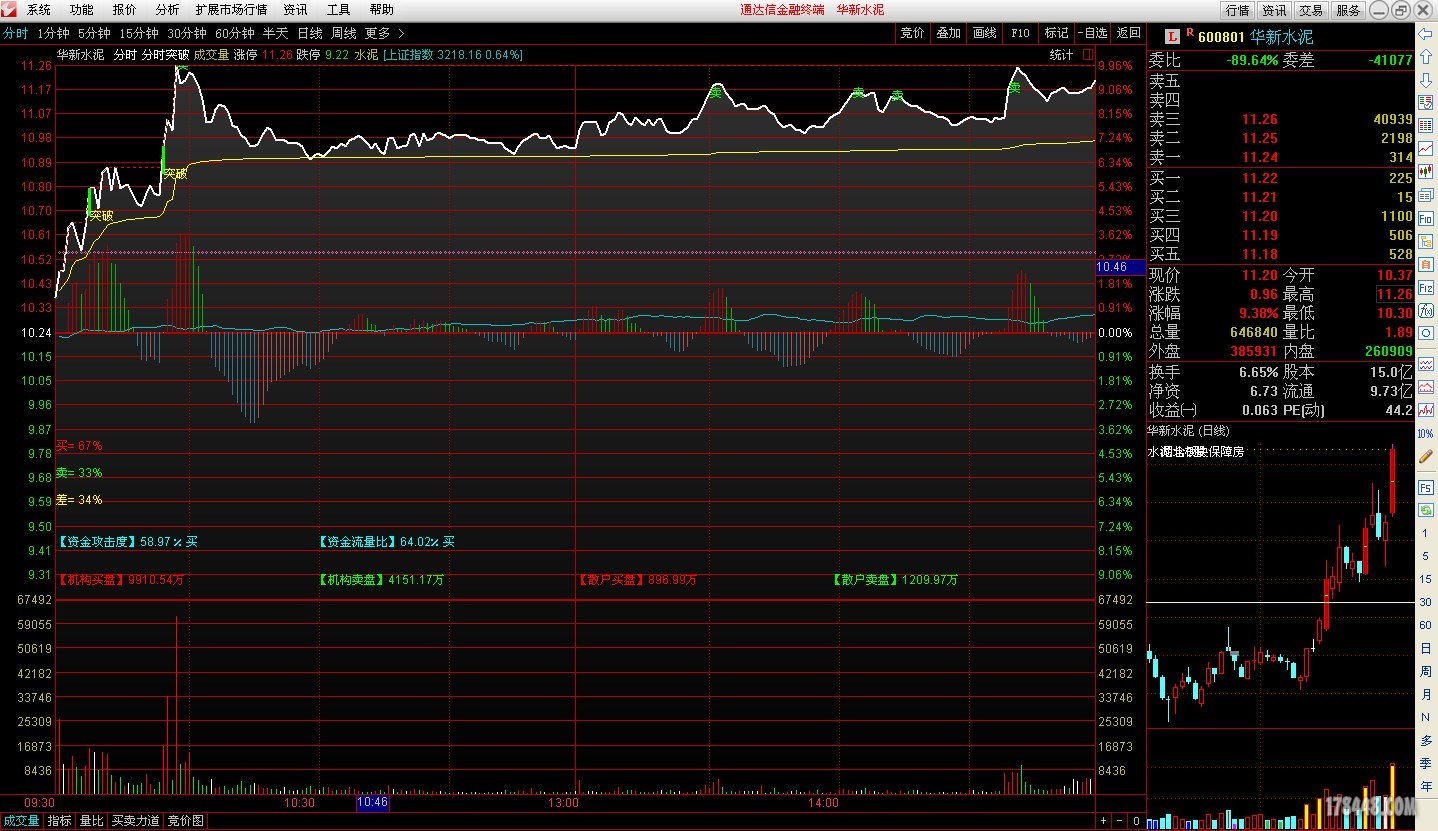Click the 画线 drawing button
This screenshot has height=831, width=1438.
[984, 33]
